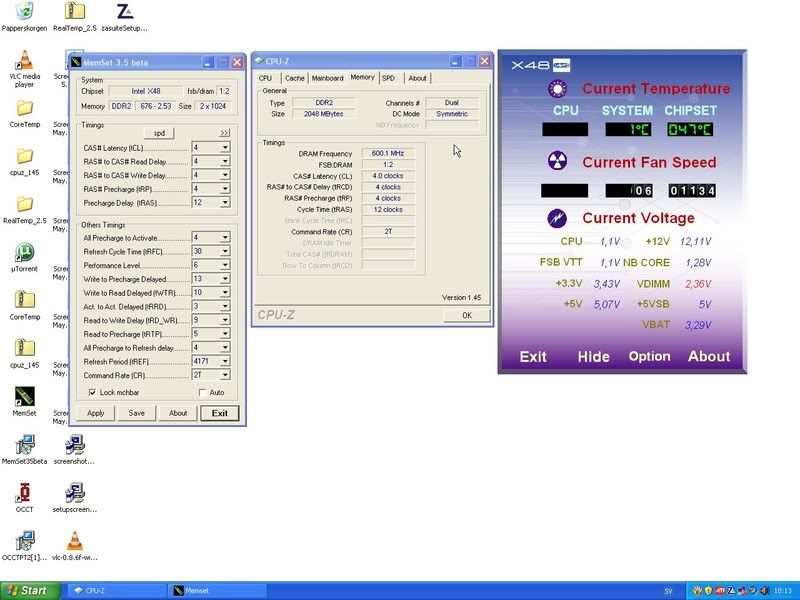Switch to the SPD tab in CPU-Z
The image size is (800, 600).
[388, 78]
